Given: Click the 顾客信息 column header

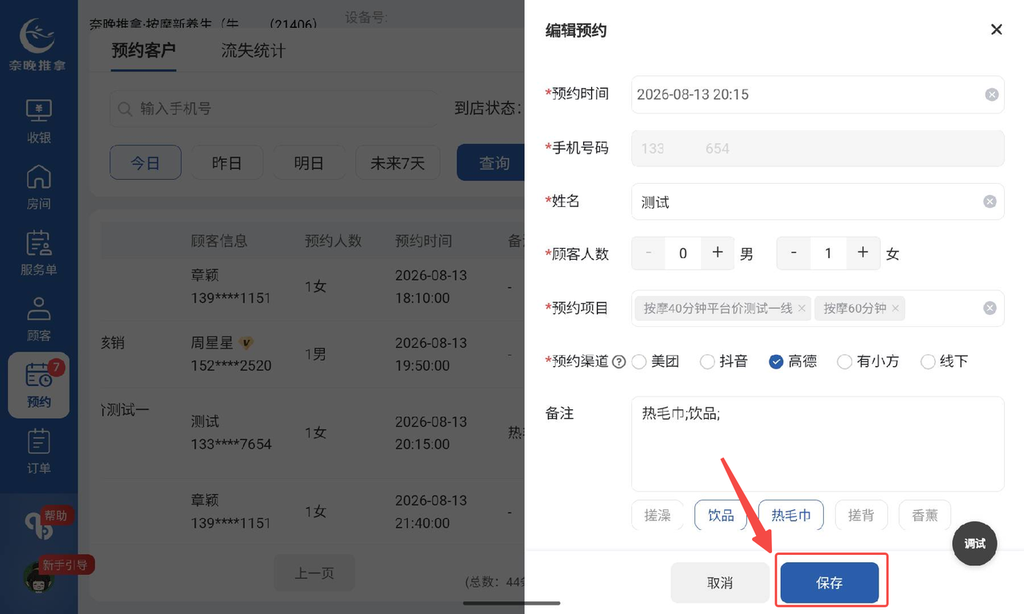Looking at the screenshot, I should pyautogui.click(x=219, y=241).
